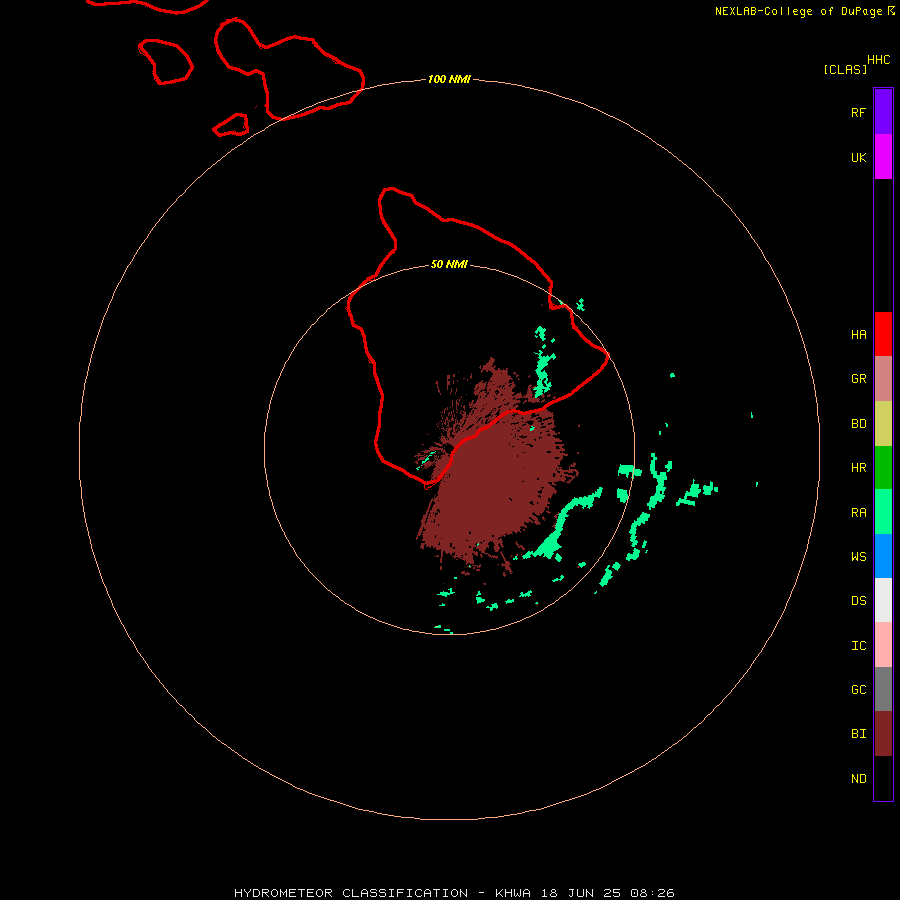Click the IC pink legend swatch

pos(883,645)
